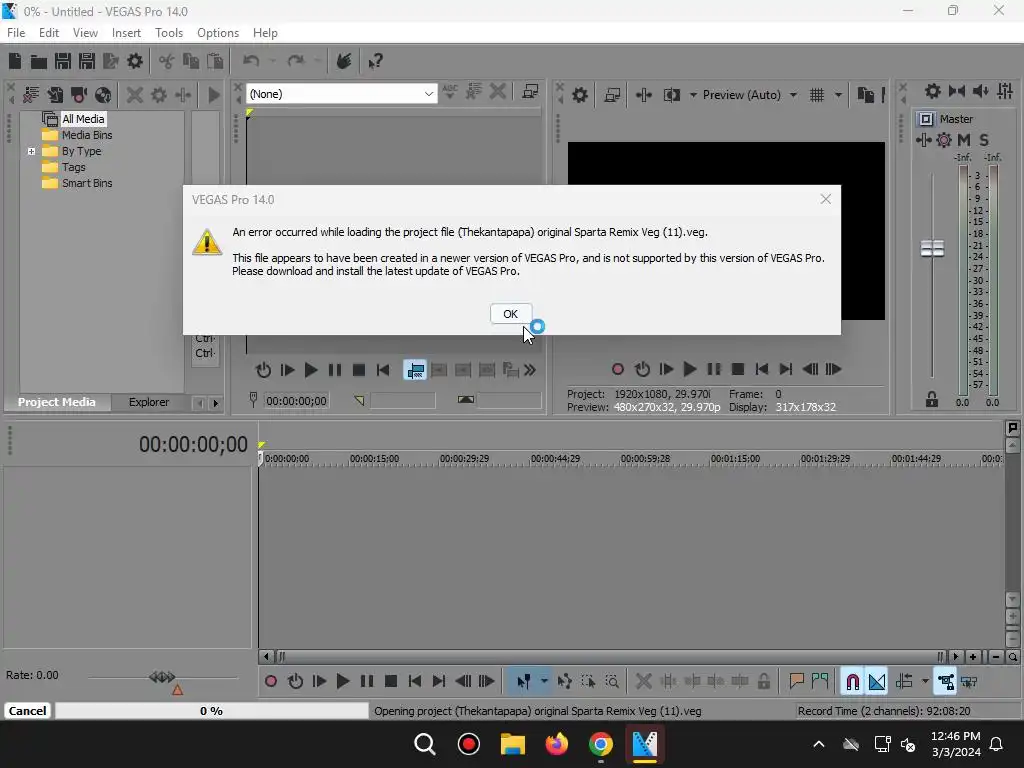Image resolution: width=1024 pixels, height=768 pixels.
Task: Cancel the project loading in status bar
Action: [x=27, y=711]
